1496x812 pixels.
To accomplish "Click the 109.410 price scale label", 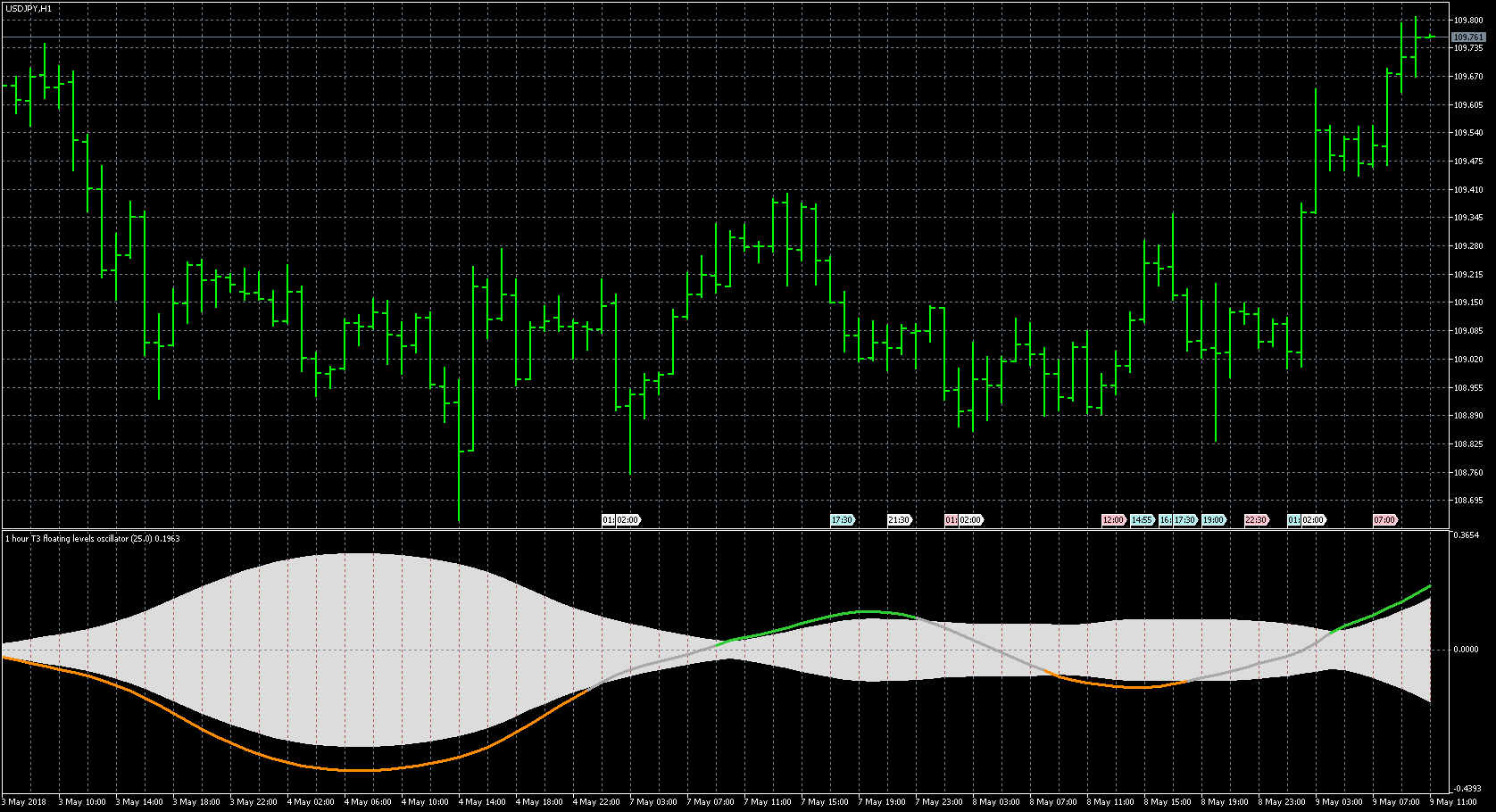I will pyautogui.click(x=1468, y=189).
